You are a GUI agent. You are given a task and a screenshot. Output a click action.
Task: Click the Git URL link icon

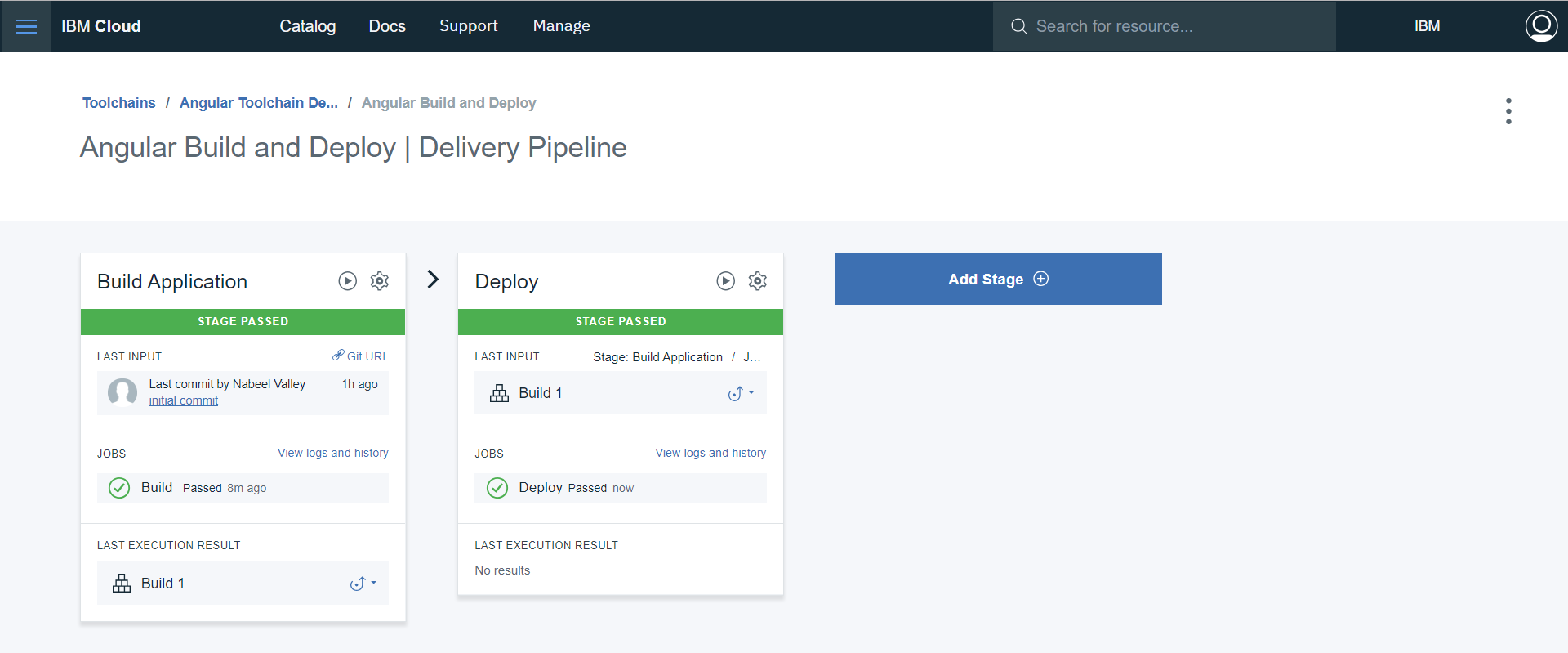338,355
